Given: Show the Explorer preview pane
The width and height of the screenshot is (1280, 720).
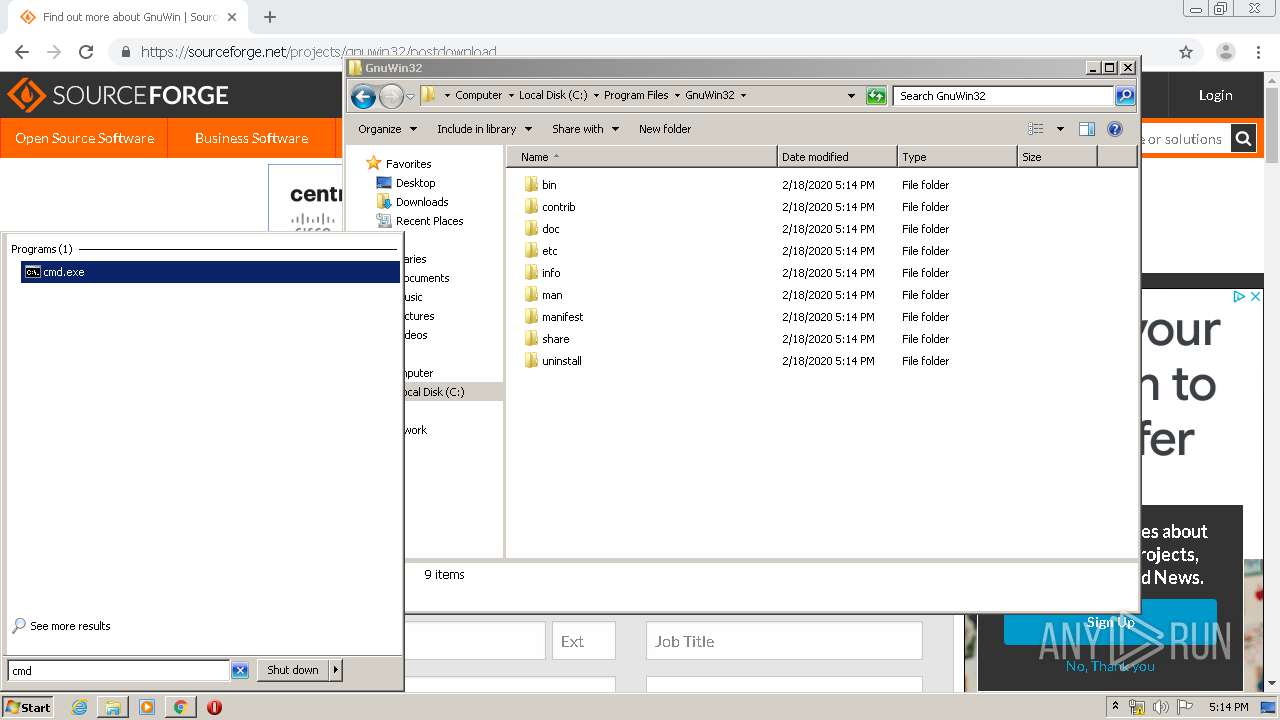Looking at the screenshot, I should [x=1087, y=129].
